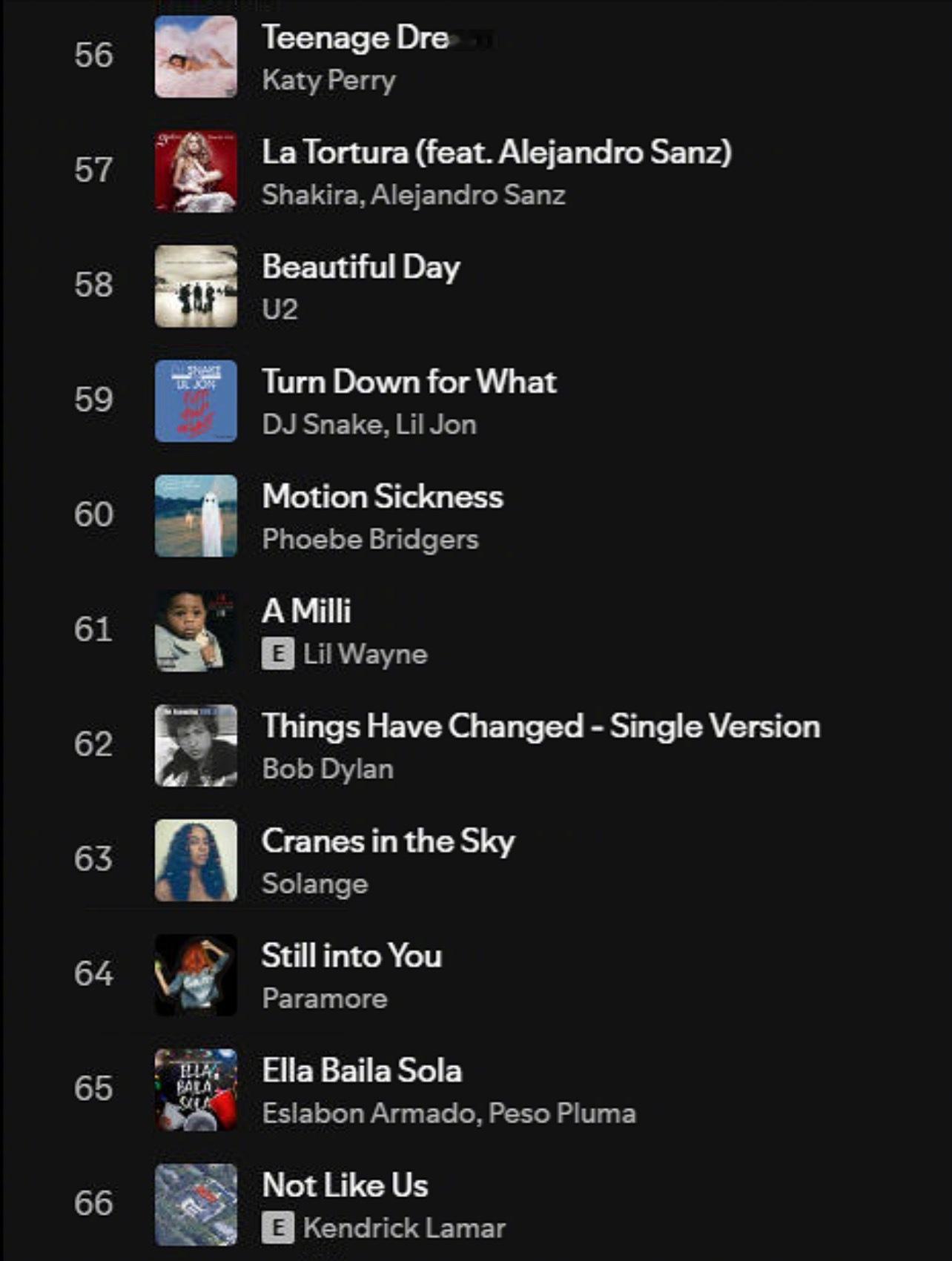This screenshot has width=952, height=1261.
Task: Open the Not Like Us album thumbnail
Action: 196,1205
